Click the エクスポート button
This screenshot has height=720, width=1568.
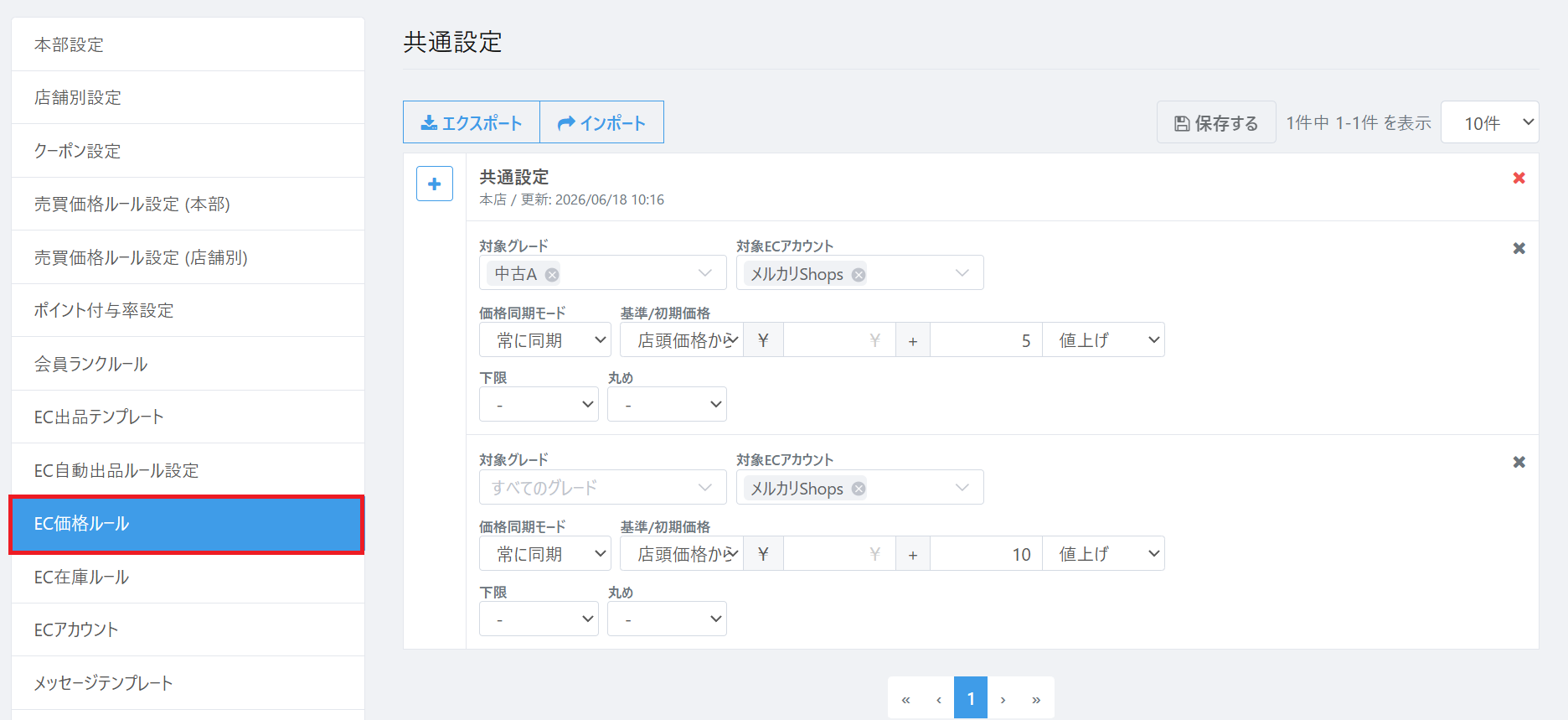tap(472, 122)
